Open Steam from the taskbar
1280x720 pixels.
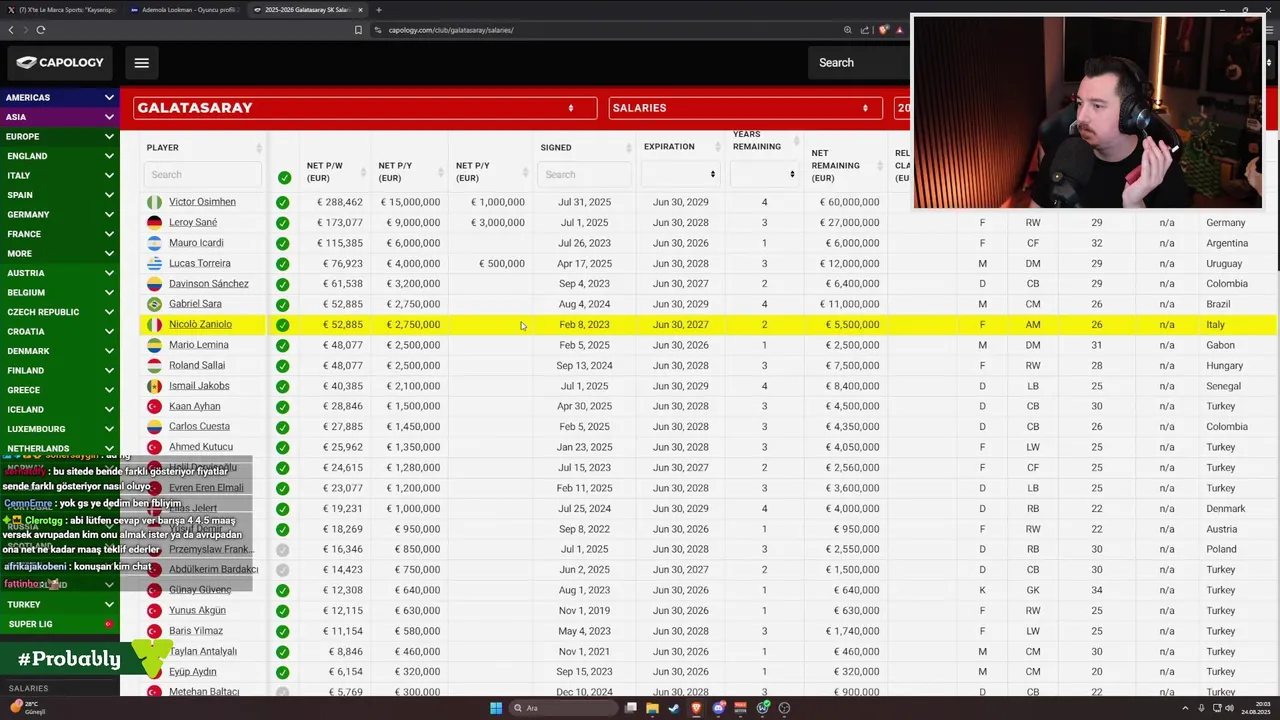(x=674, y=708)
